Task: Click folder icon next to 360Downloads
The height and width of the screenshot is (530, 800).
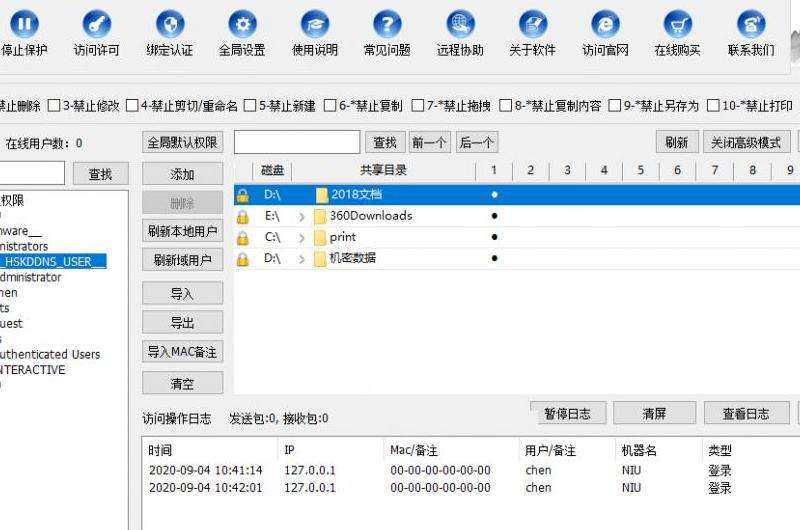Action: [320, 217]
